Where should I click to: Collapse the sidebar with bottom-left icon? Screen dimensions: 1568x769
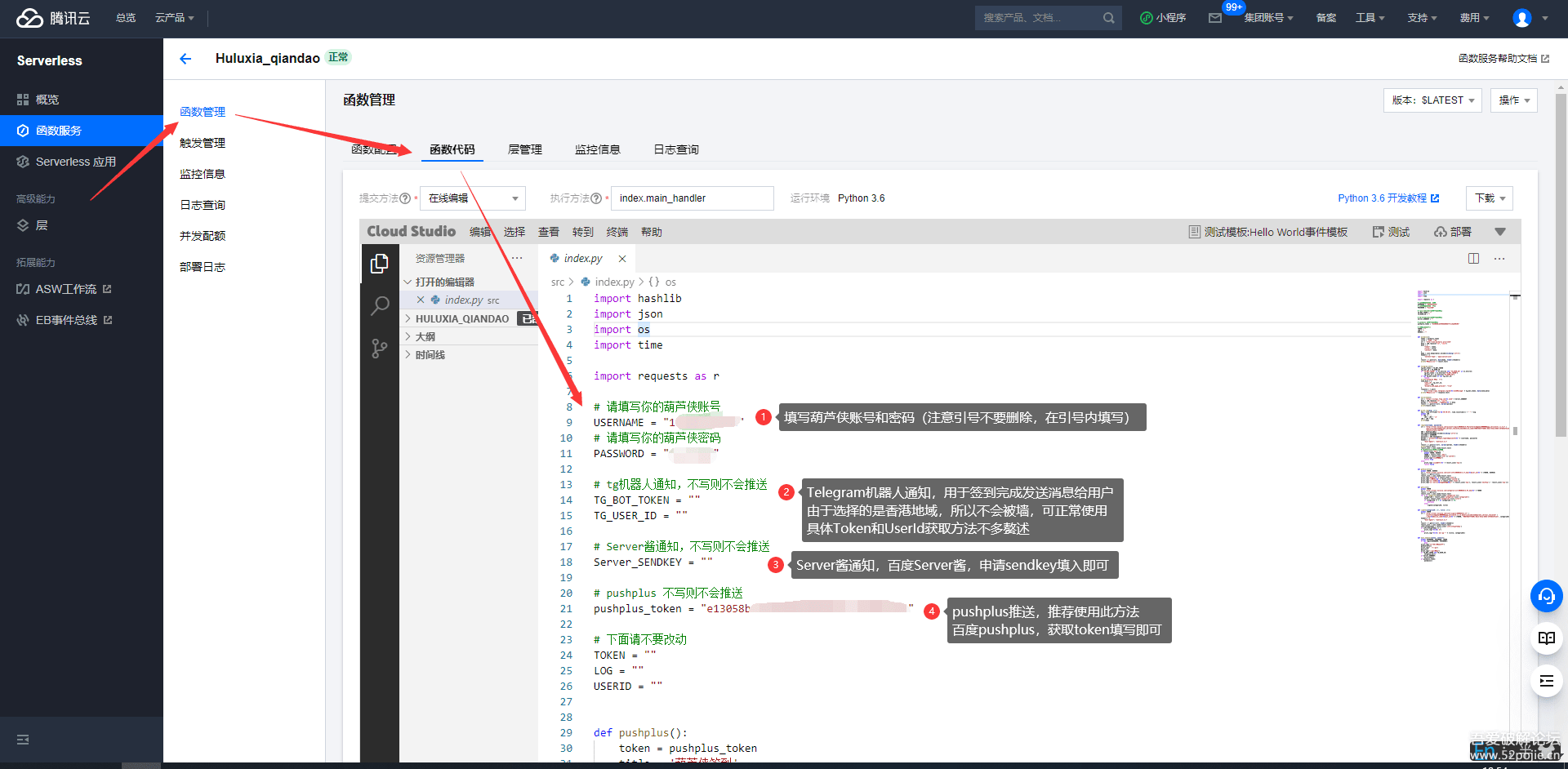pyautogui.click(x=23, y=740)
